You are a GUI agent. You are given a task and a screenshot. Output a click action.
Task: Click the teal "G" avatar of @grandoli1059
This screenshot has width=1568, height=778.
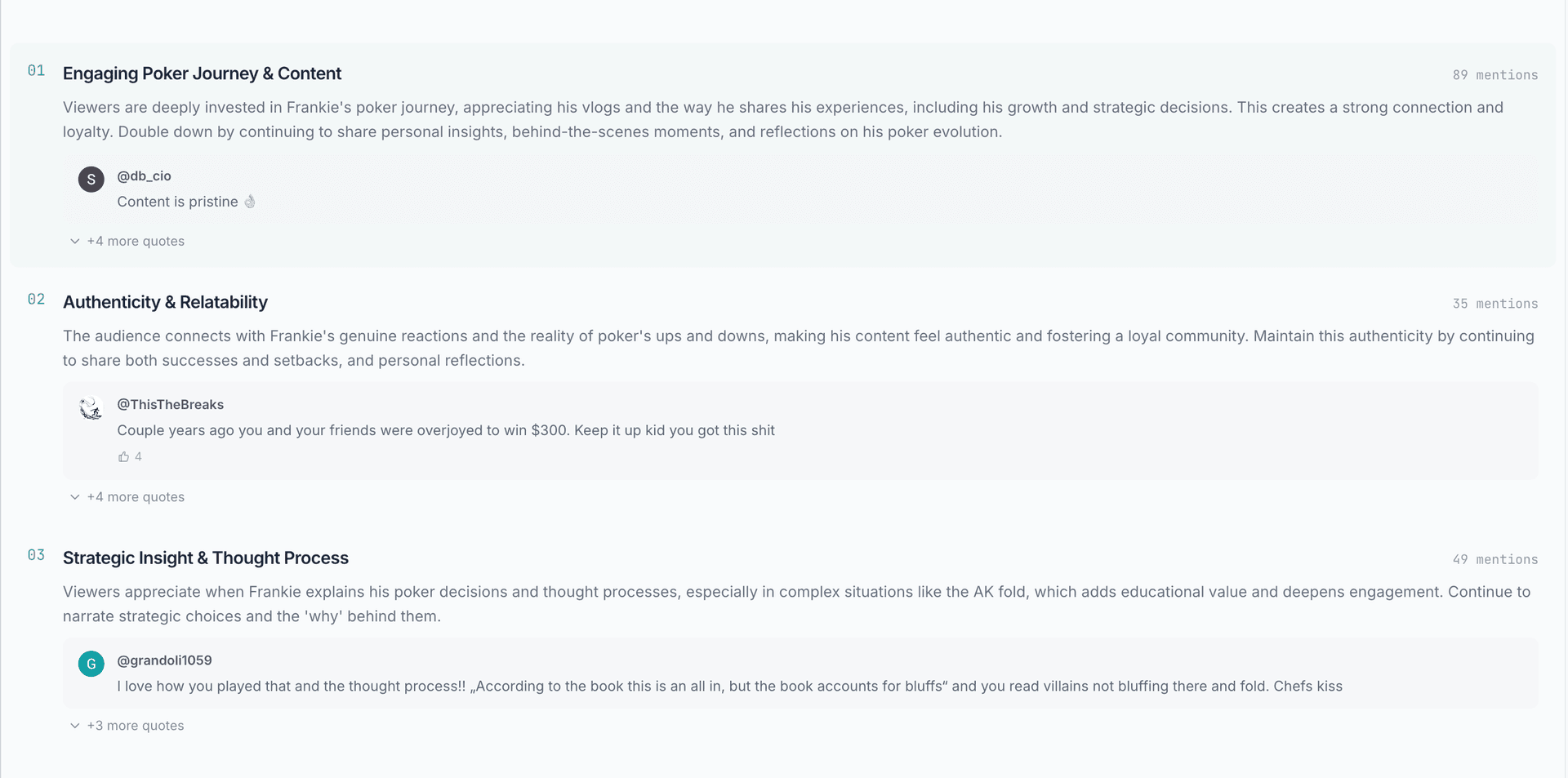point(91,664)
